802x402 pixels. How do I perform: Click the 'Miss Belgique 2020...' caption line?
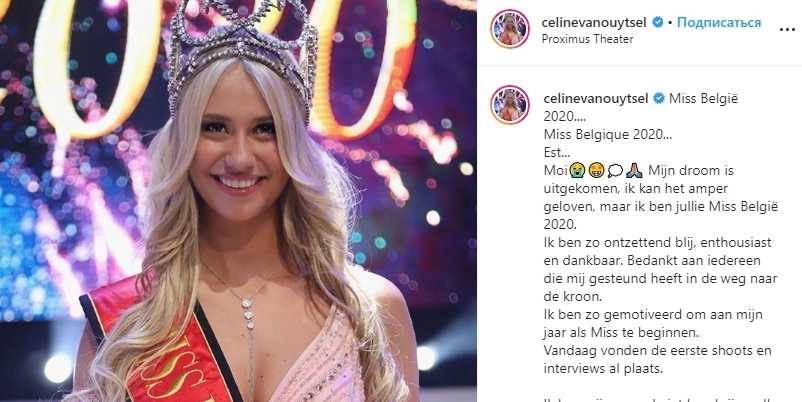[x=608, y=135]
